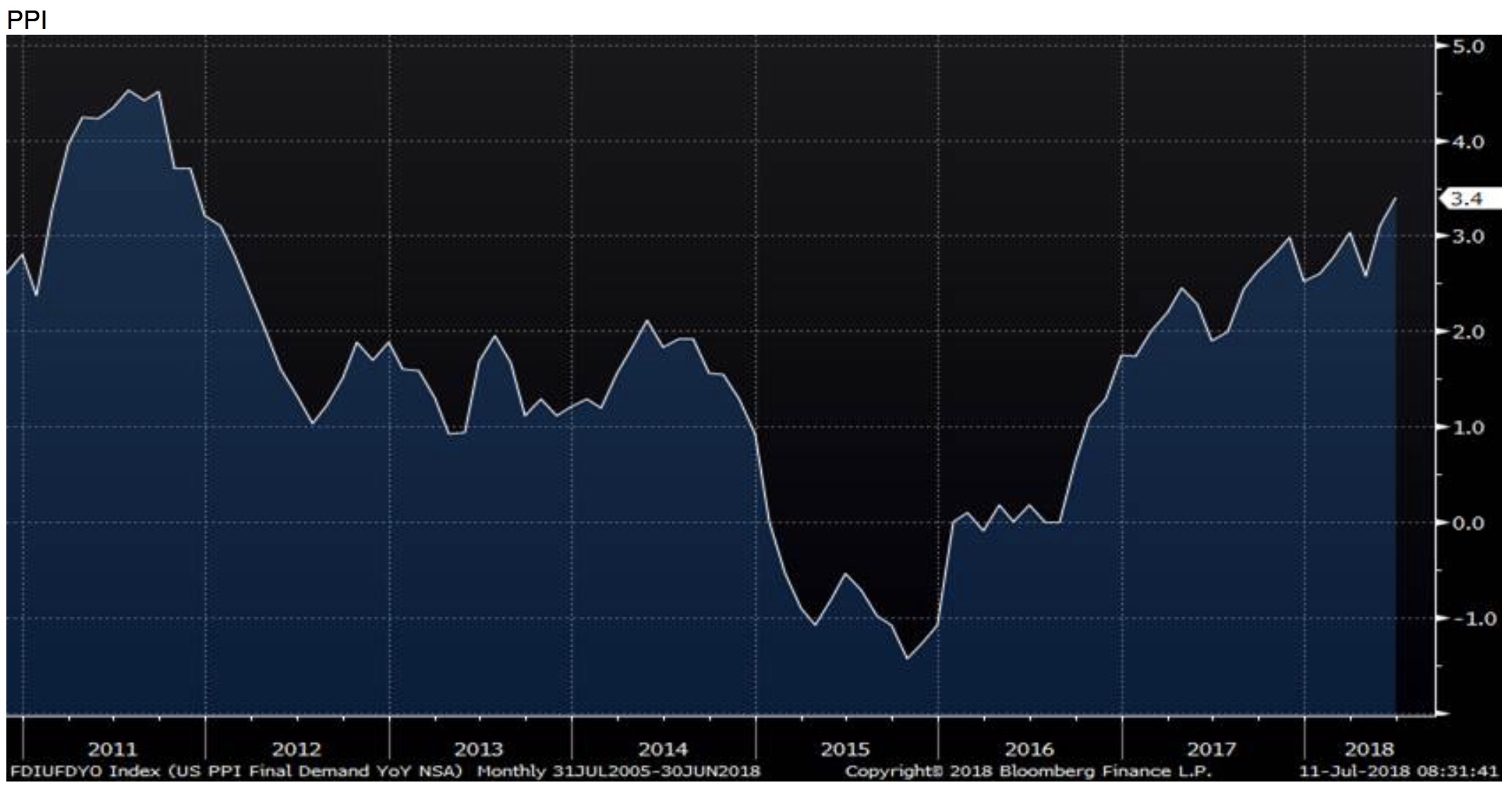
Task: Click the 0.0 y-axis label
Action: 1469,523
